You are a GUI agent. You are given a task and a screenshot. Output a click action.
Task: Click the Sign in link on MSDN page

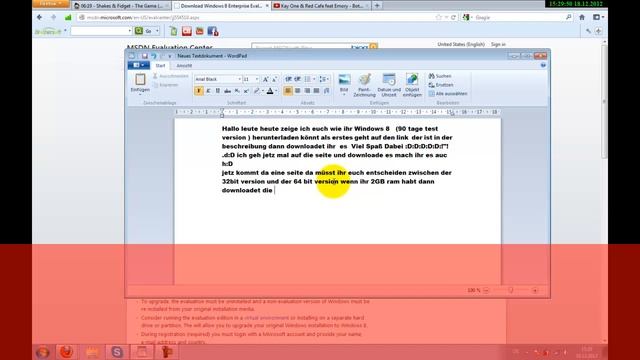498,44
